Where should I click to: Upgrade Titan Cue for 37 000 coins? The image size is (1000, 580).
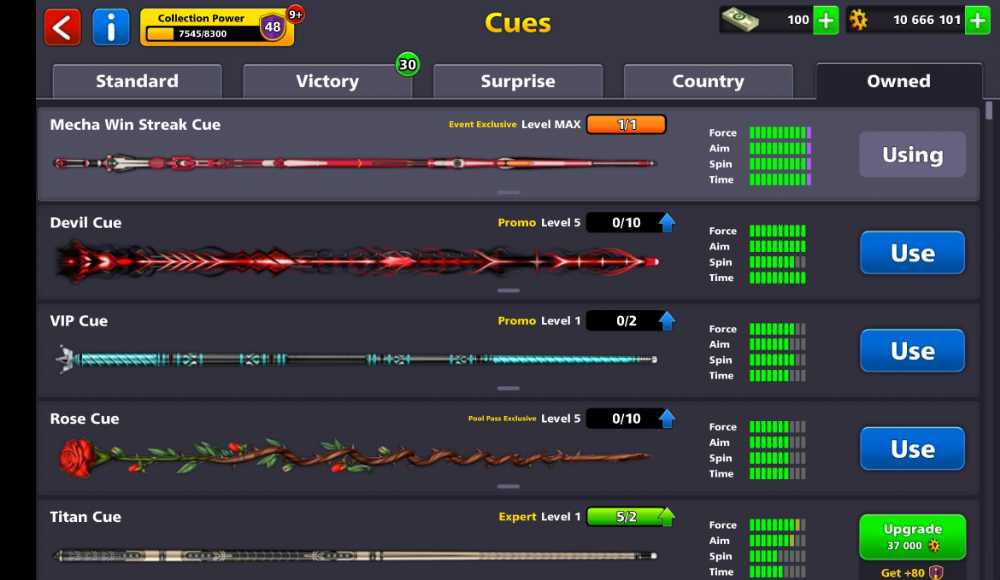coord(913,537)
